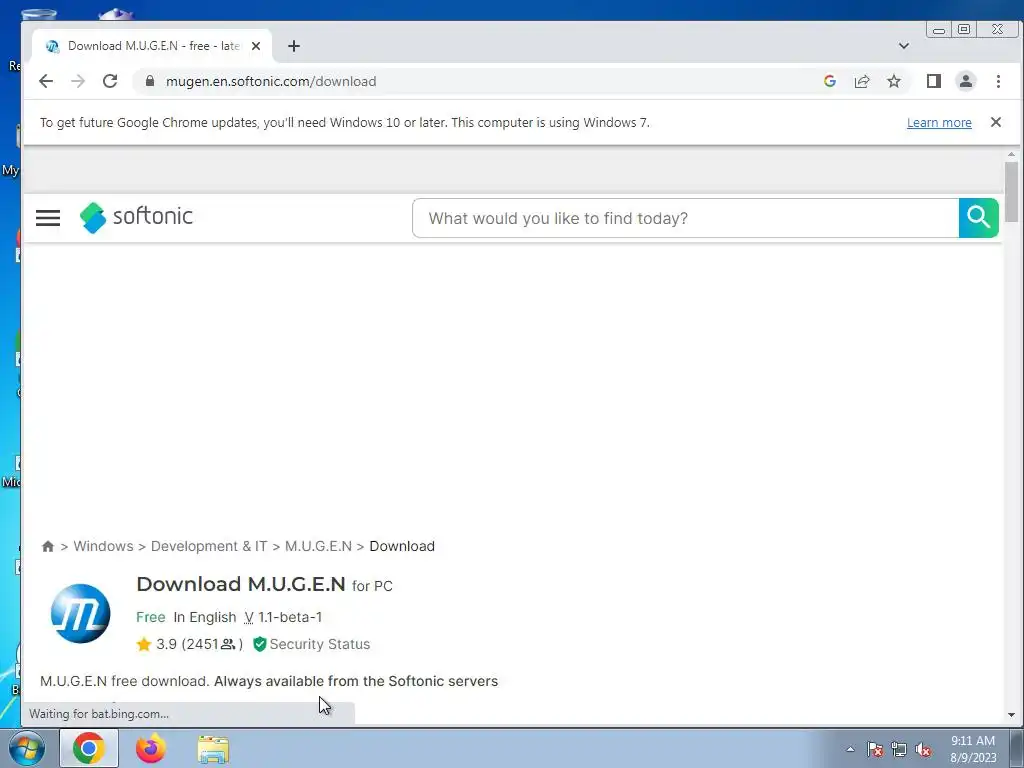Click the padlock site info icon
This screenshot has width=1024, height=768.
click(150, 81)
